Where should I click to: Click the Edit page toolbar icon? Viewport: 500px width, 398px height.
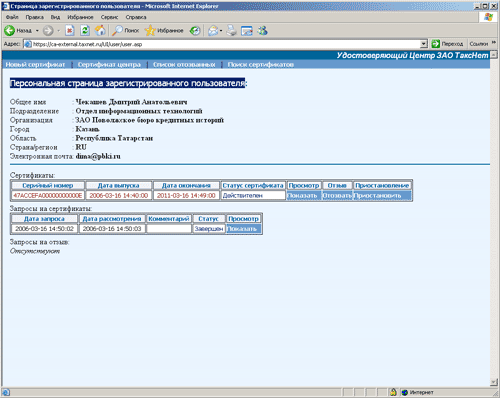pyautogui.click(x=247, y=31)
